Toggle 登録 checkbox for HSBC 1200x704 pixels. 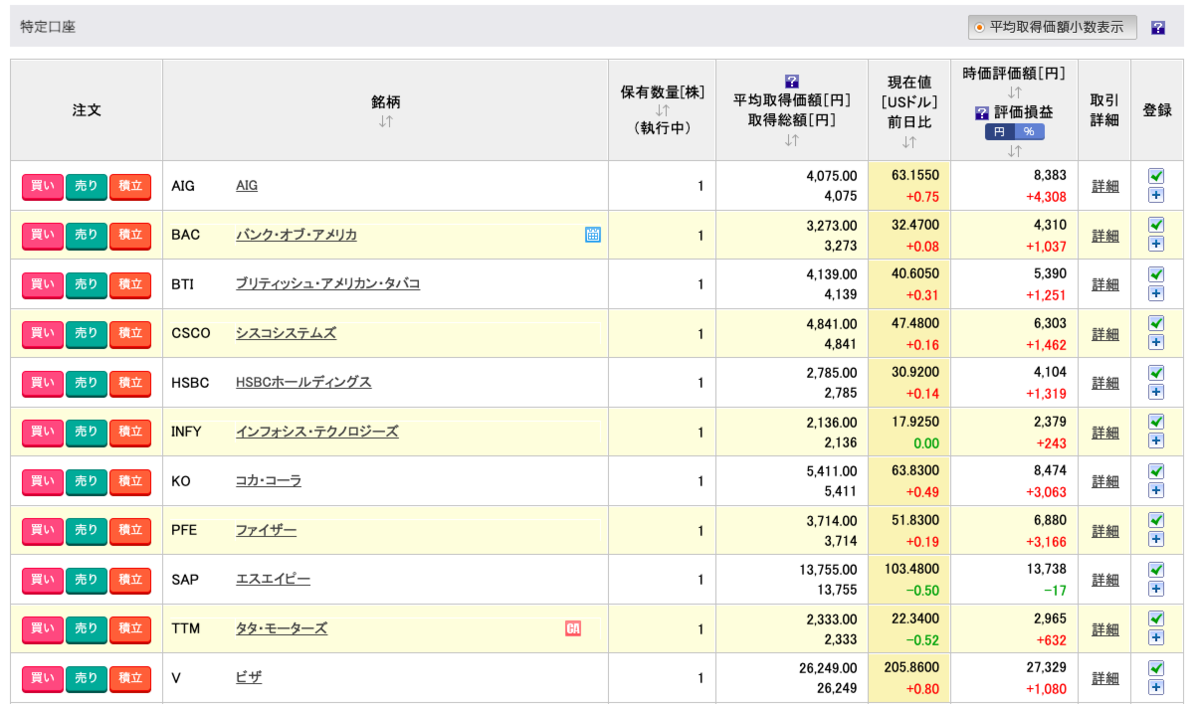click(1156, 372)
